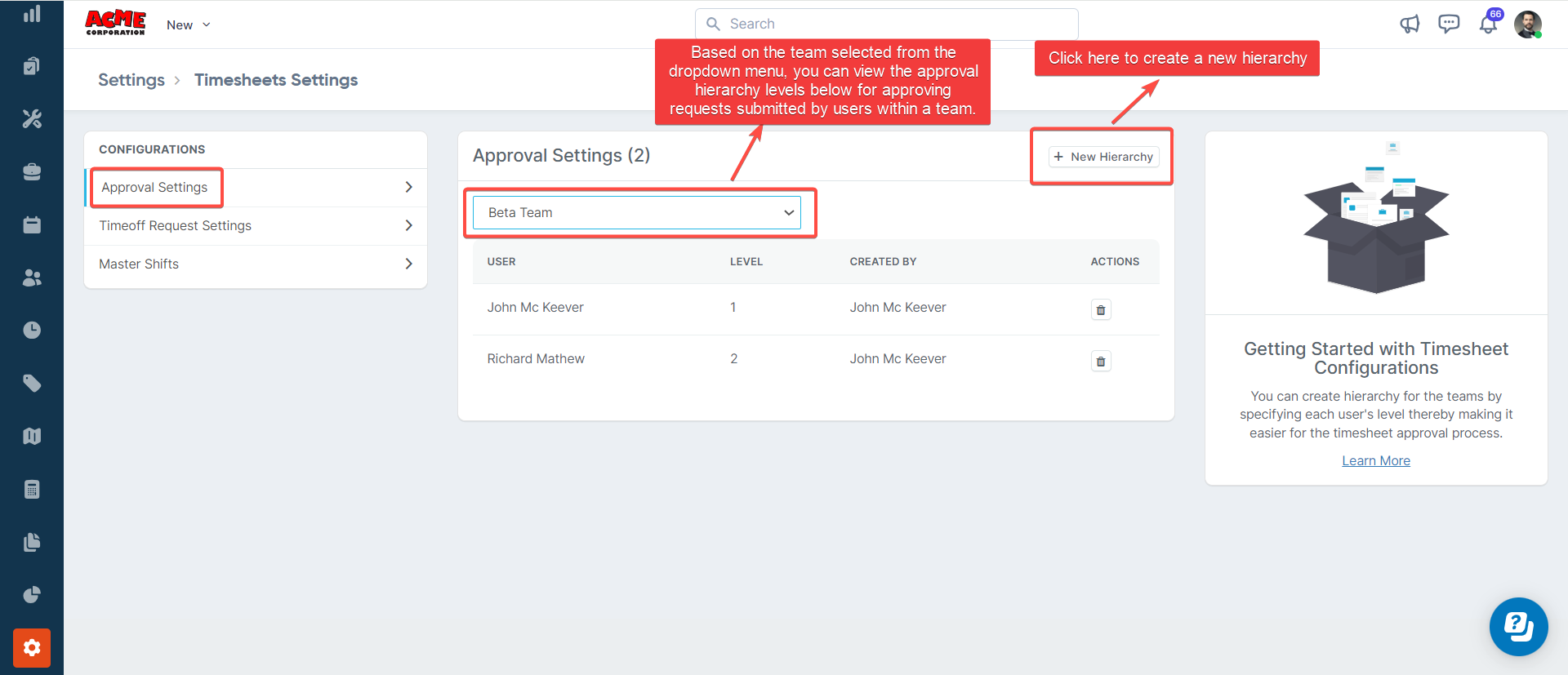Open the people icon in sidebar
The image size is (1568, 675).
click(x=32, y=278)
